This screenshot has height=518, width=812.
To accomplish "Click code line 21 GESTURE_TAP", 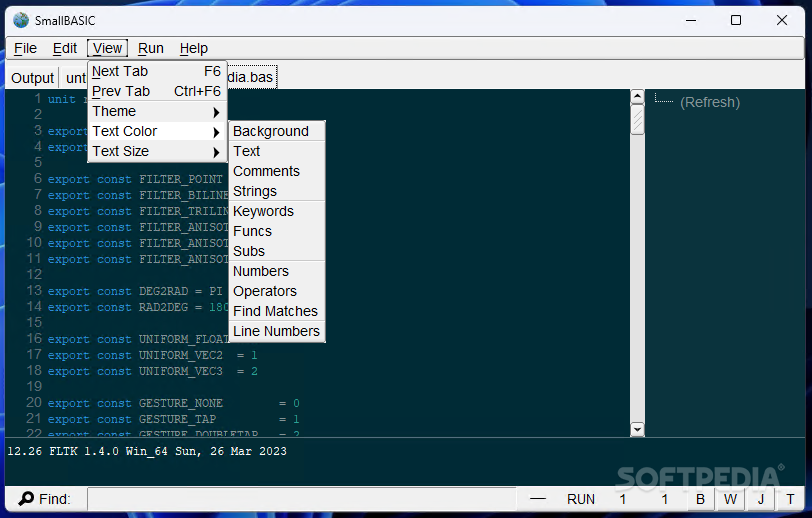I will (x=173, y=420).
